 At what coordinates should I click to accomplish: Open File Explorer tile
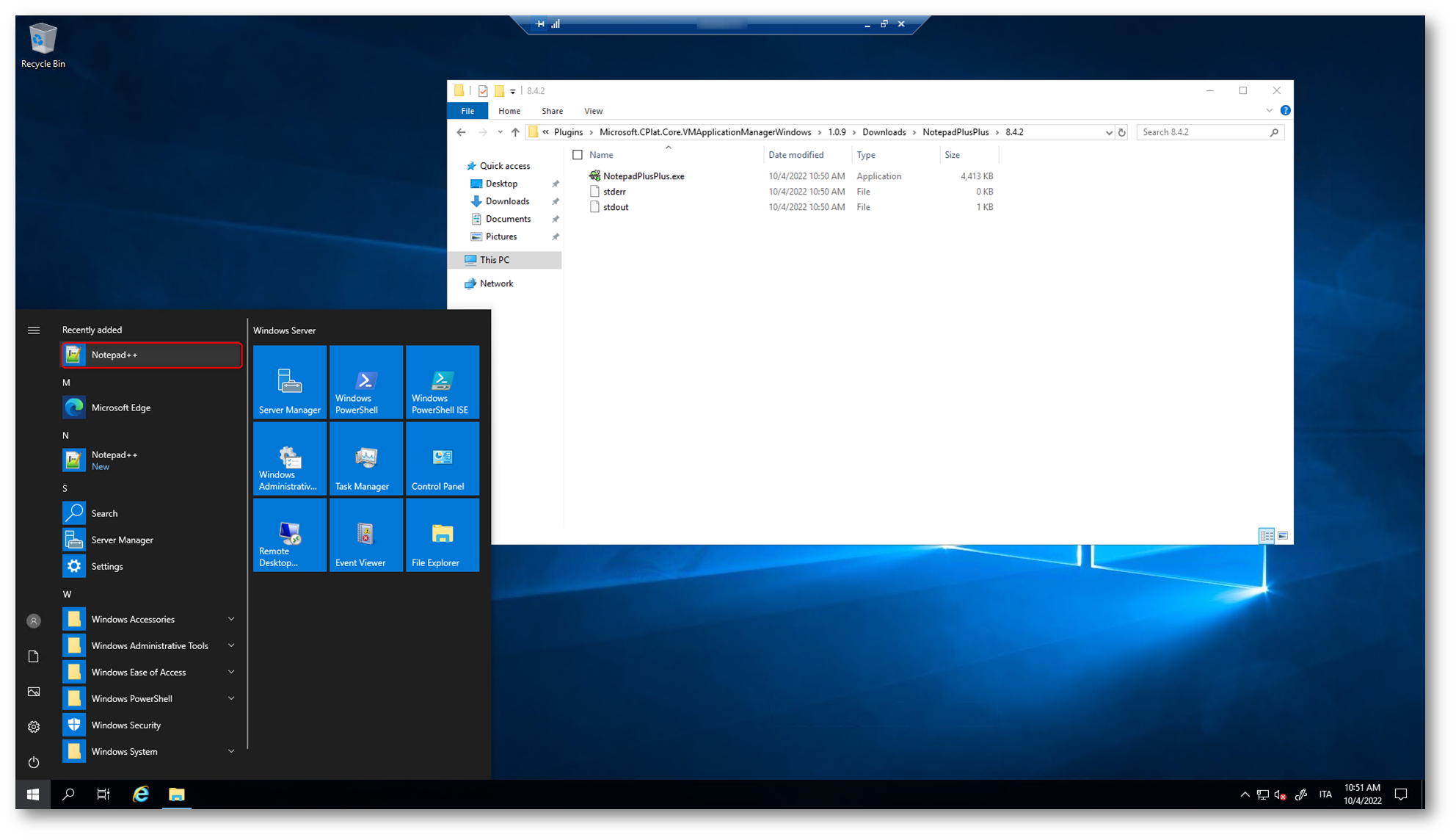443,535
